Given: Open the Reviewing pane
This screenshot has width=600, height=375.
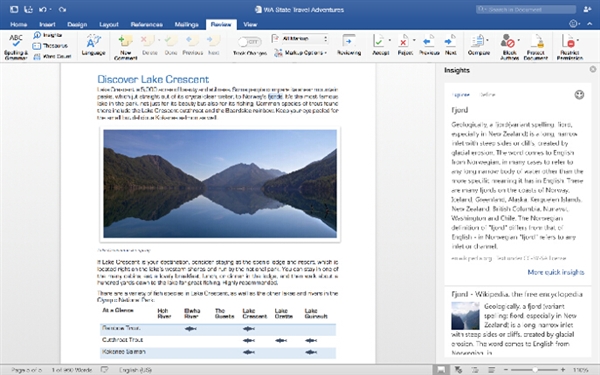Looking at the screenshot, I should pyautogui.click(x=349, y=45).
